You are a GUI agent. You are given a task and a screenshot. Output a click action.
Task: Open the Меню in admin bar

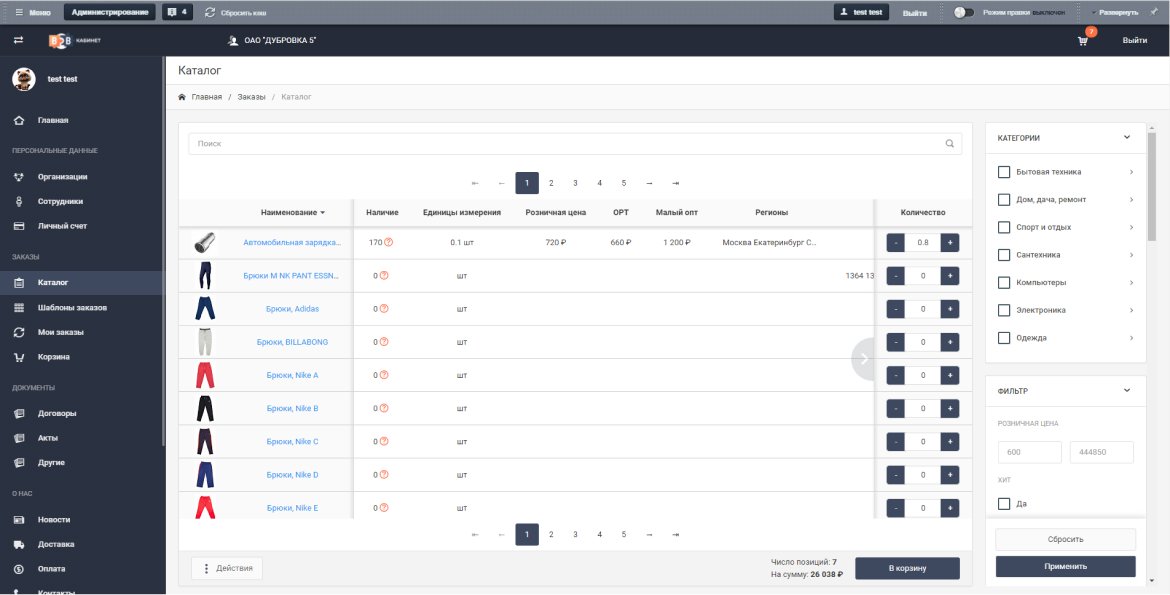[x=33, y=12]
